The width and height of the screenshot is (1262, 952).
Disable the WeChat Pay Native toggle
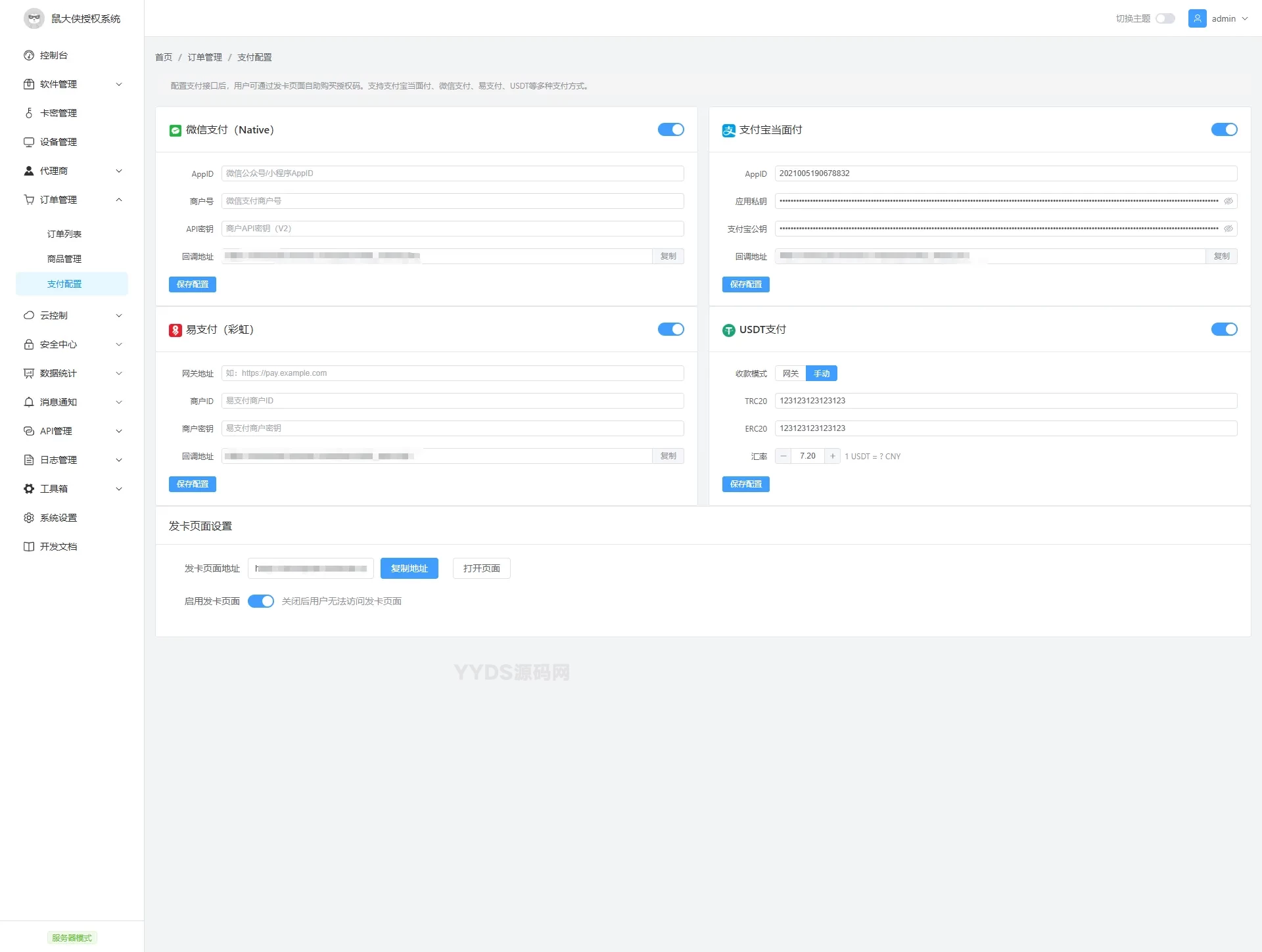point(670,129)
